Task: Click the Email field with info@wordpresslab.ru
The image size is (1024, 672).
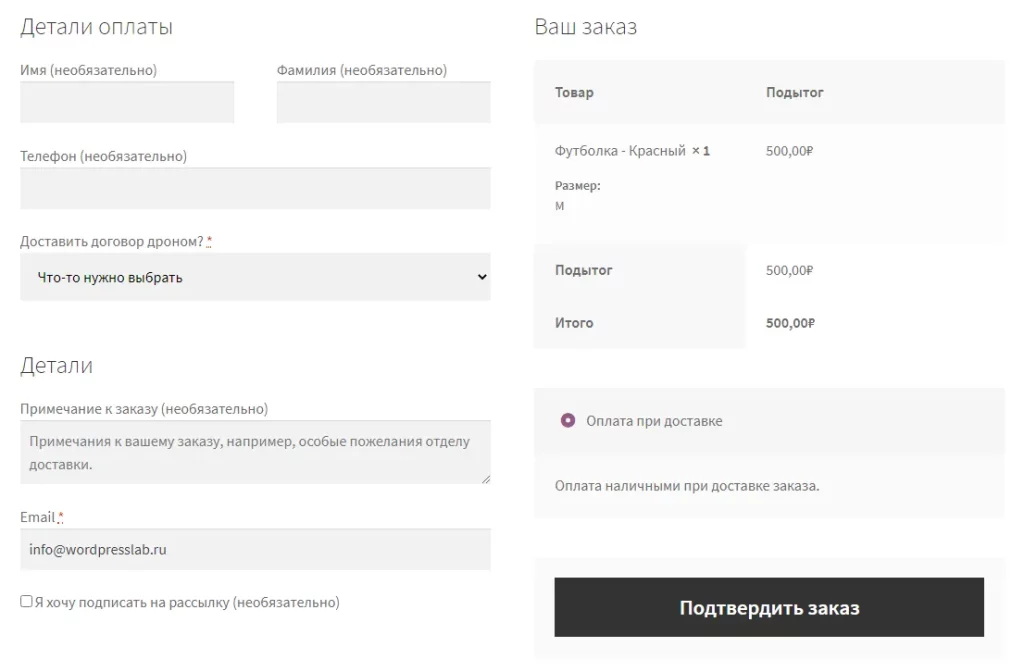Action: point(255,549)
